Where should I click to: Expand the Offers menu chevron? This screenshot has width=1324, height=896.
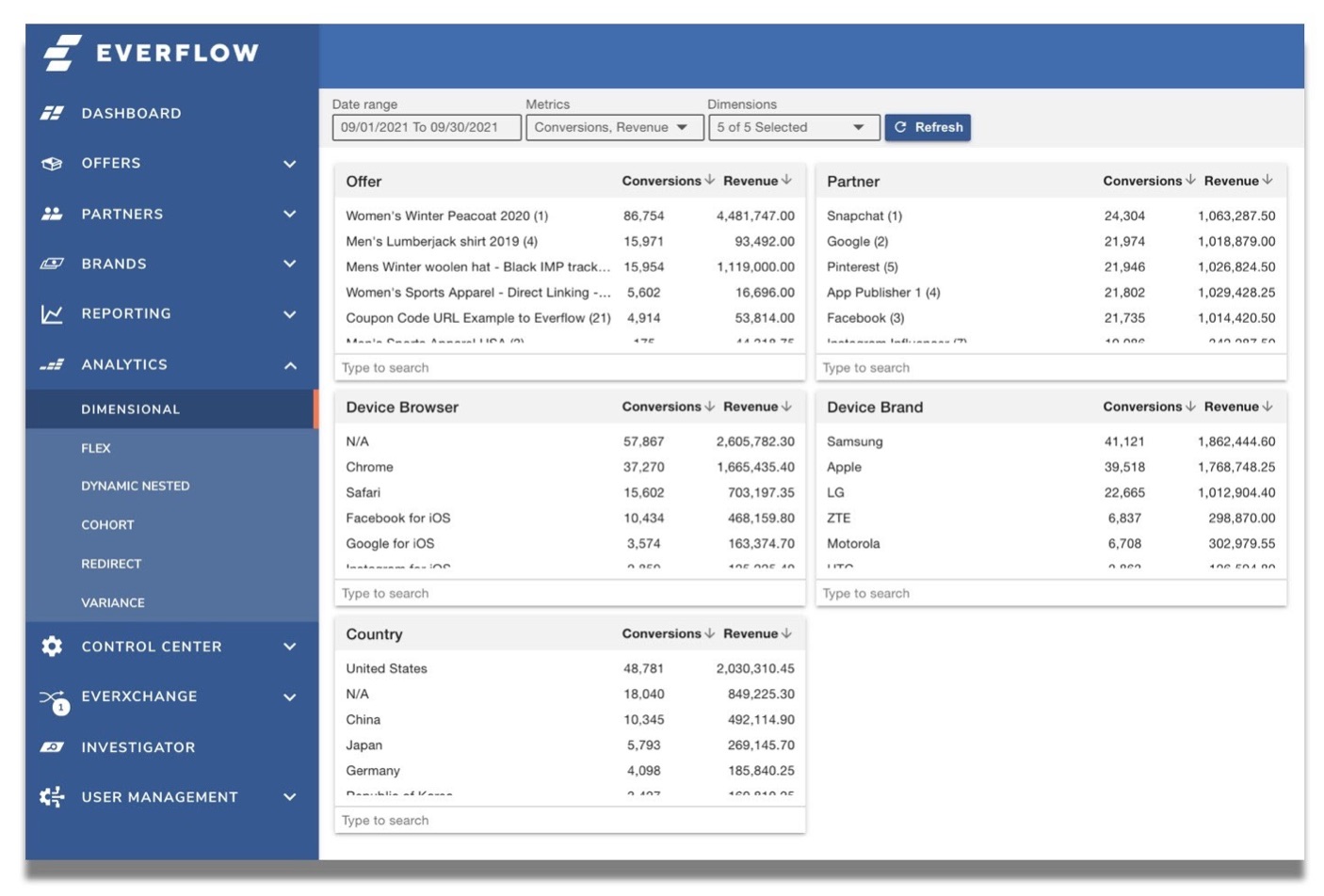290,164
